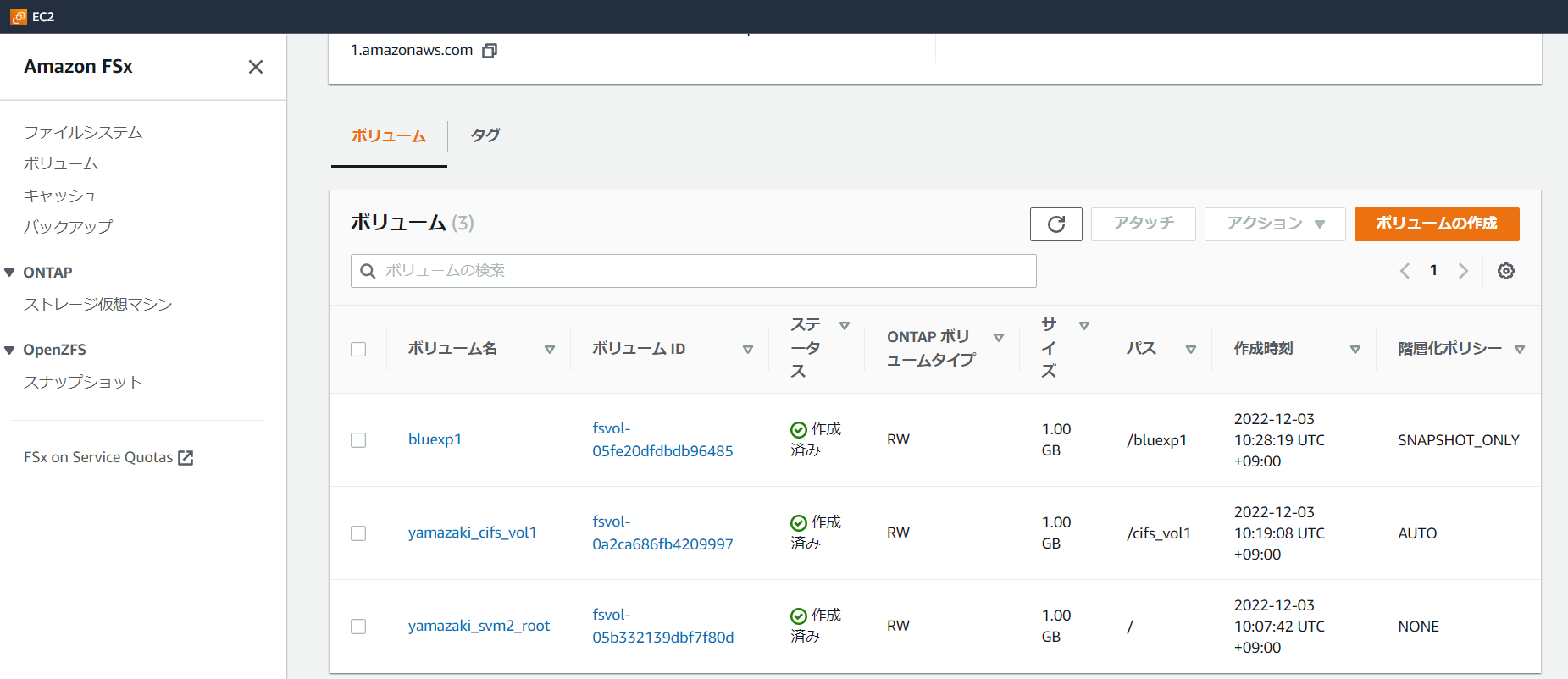
Task: Click the /cifs_vol1 path cell
Action: [x=1159, y=533]
